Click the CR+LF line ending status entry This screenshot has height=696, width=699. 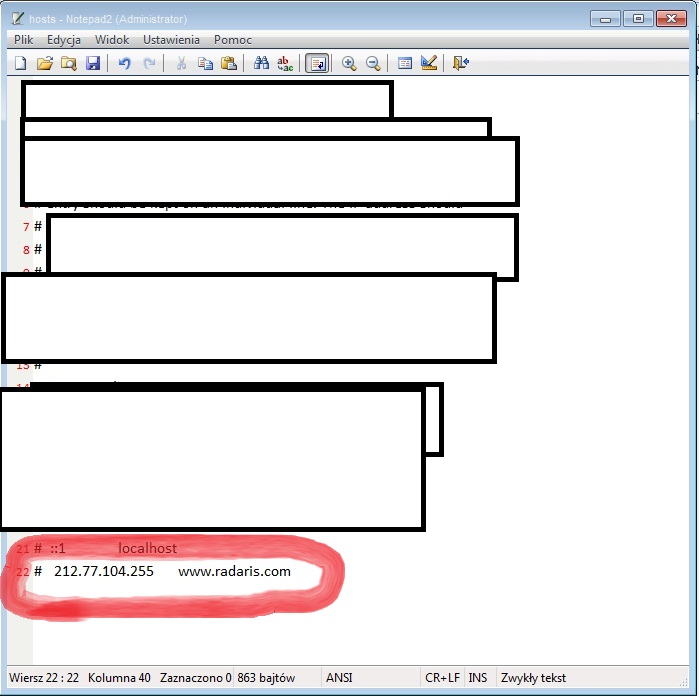coord(442,678)
